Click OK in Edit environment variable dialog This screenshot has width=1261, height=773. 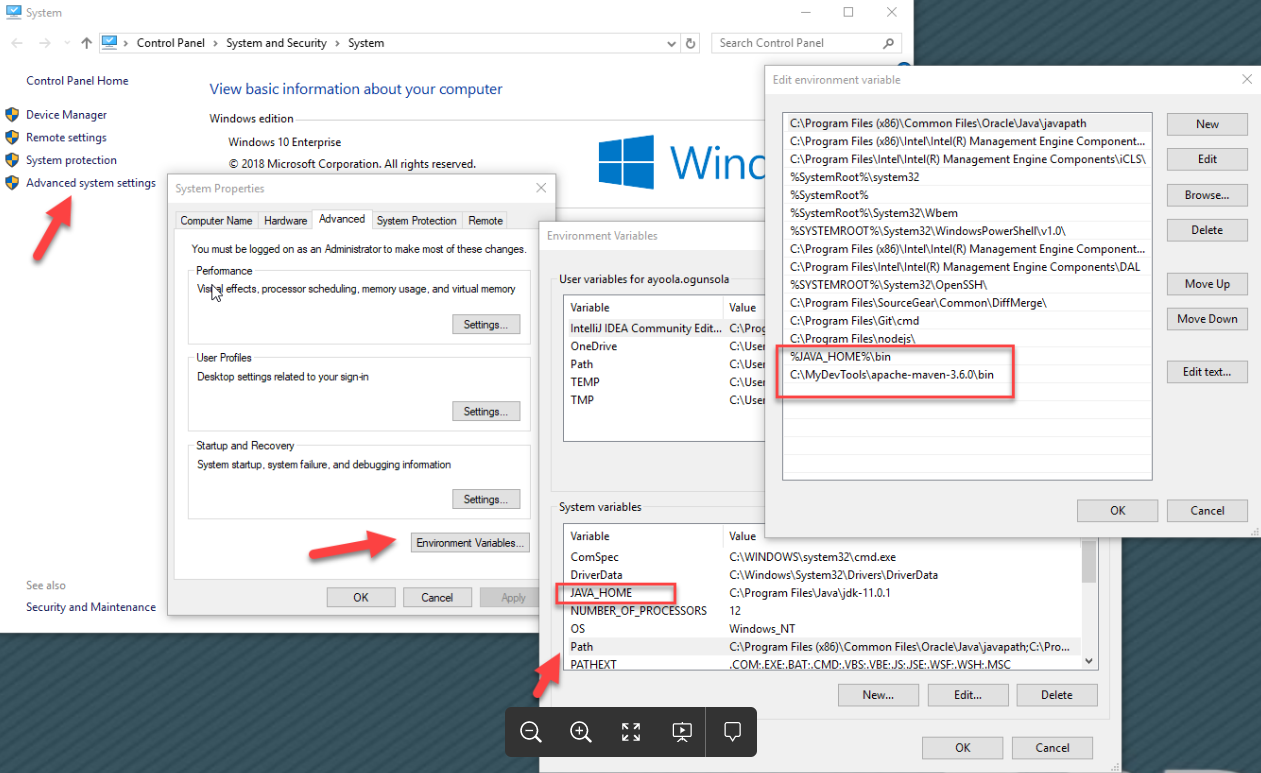pyautogui.click(x=1118, y=510)
